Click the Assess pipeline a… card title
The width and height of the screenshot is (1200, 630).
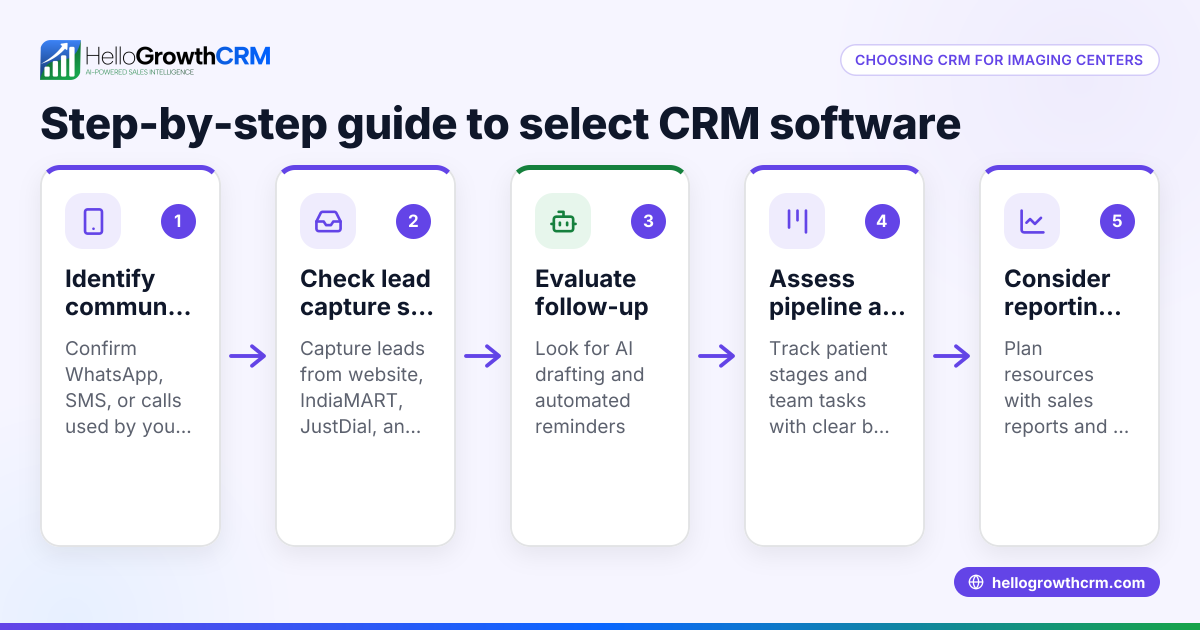point(837,293)
